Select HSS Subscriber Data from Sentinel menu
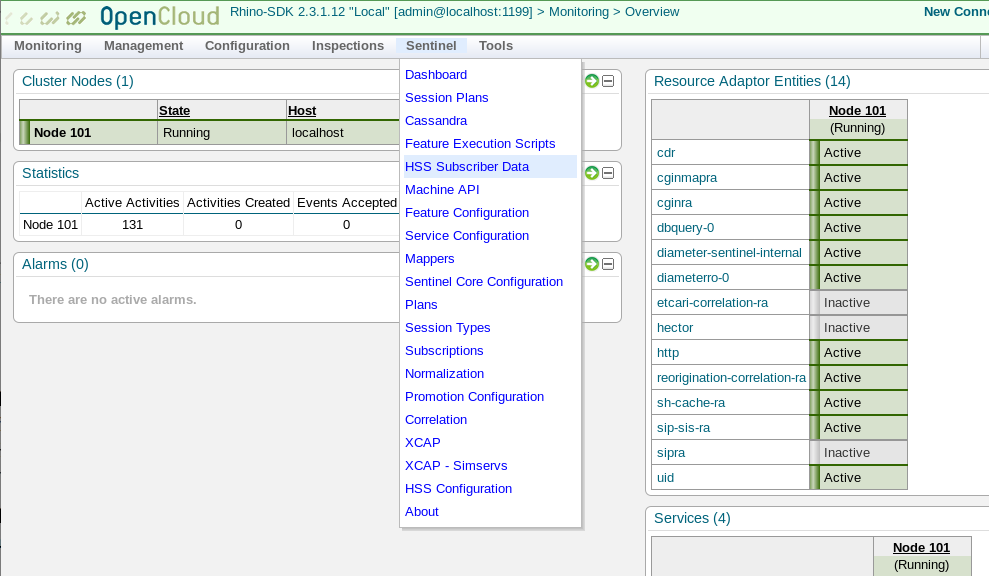Viewport: 989px width, 576px height. pos(467,167)
